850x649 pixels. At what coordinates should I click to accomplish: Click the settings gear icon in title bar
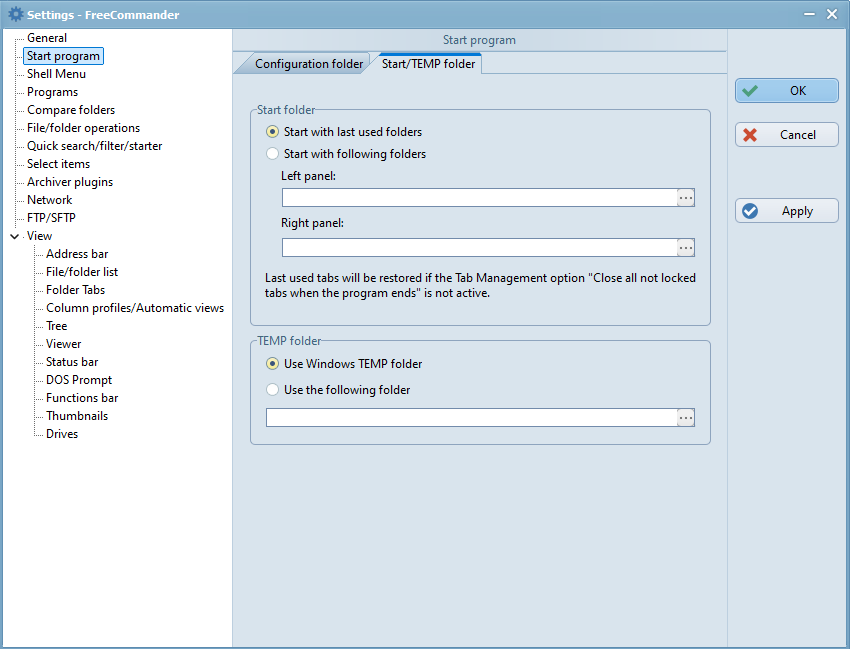pyautogui.click(x=14, y=14)
